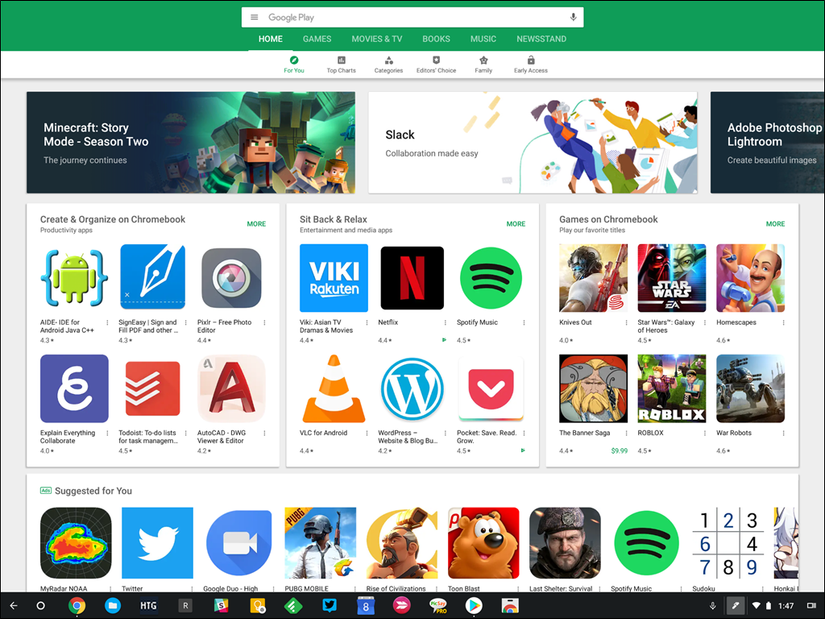Open the AutoCAD app icon
Image resolution: width=825 pixels, height=619 pixels.
click(x=232, y=388)
